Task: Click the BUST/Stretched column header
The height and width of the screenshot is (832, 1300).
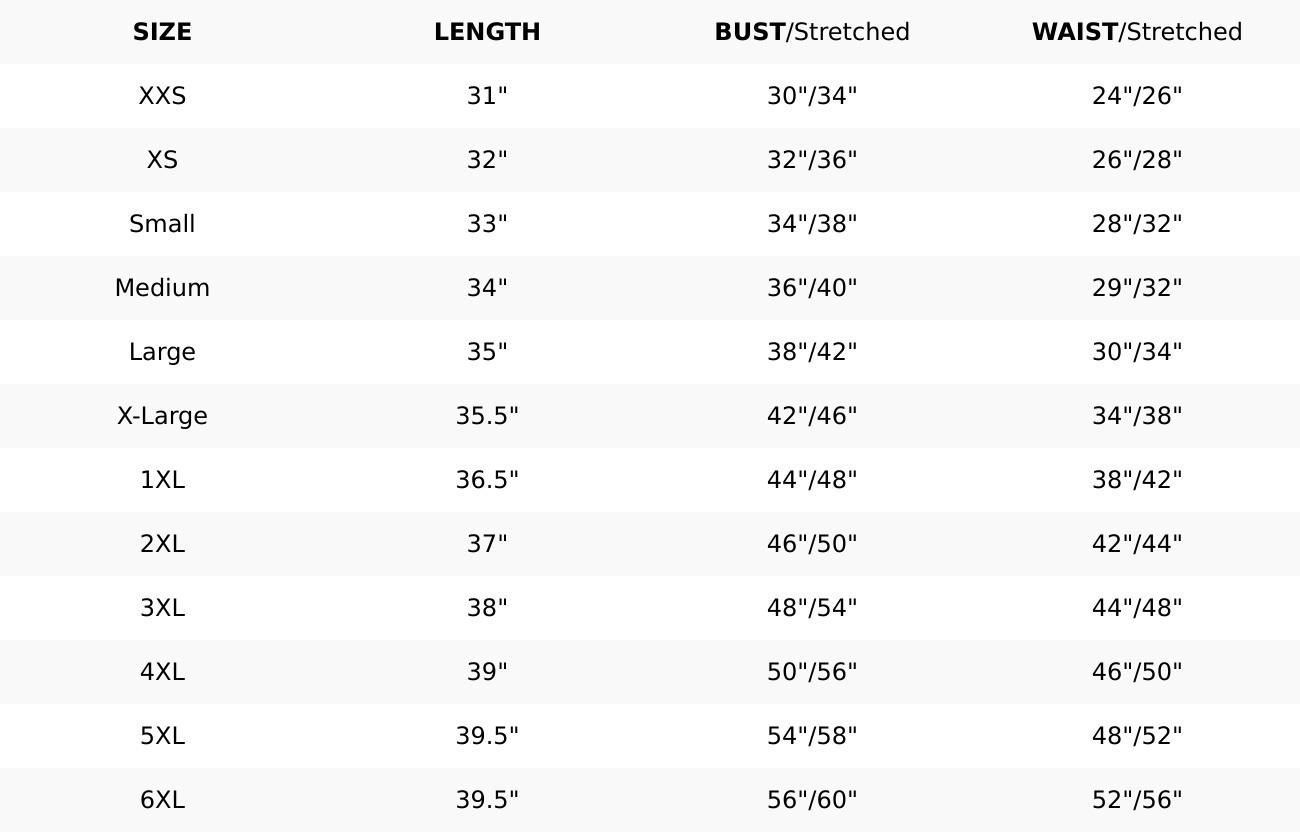Action: tap(812, 32)
